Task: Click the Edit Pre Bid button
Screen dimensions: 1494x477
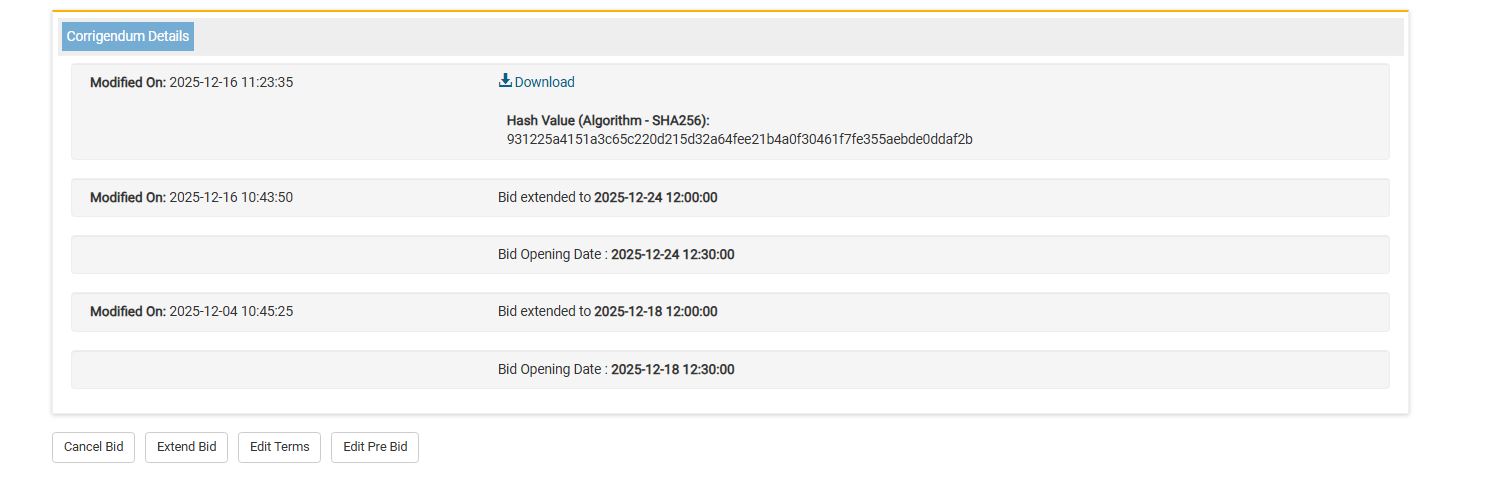Action: click(x=375, y=447)
